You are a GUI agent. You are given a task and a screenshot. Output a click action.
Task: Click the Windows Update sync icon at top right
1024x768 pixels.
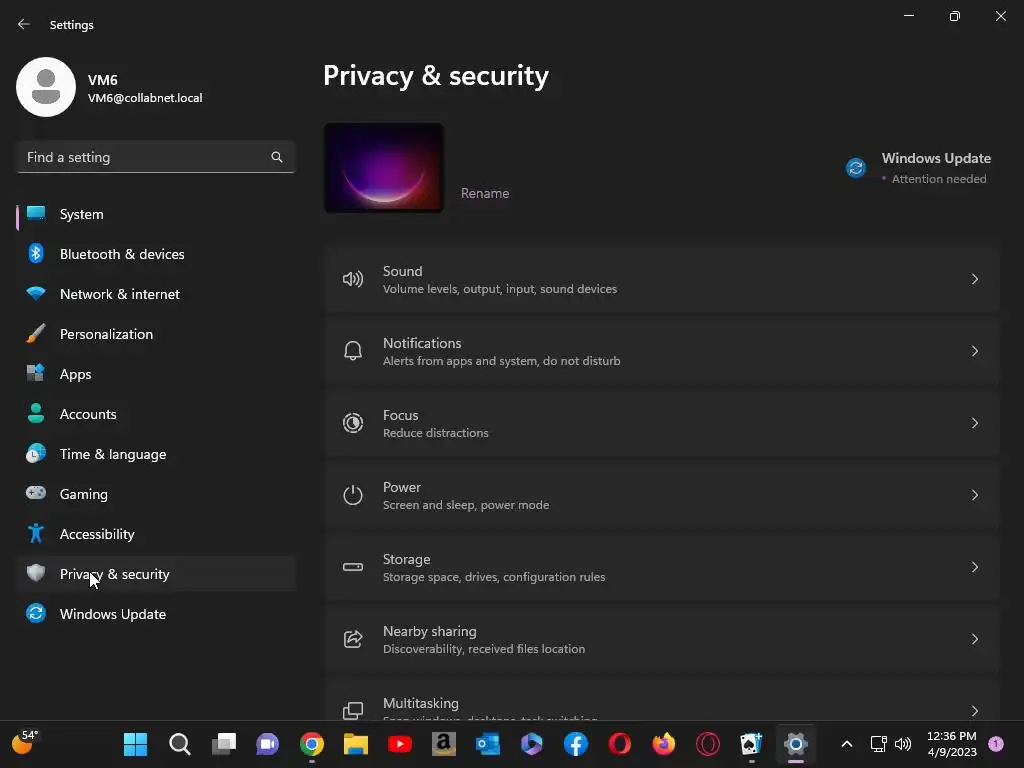point(856,168)
